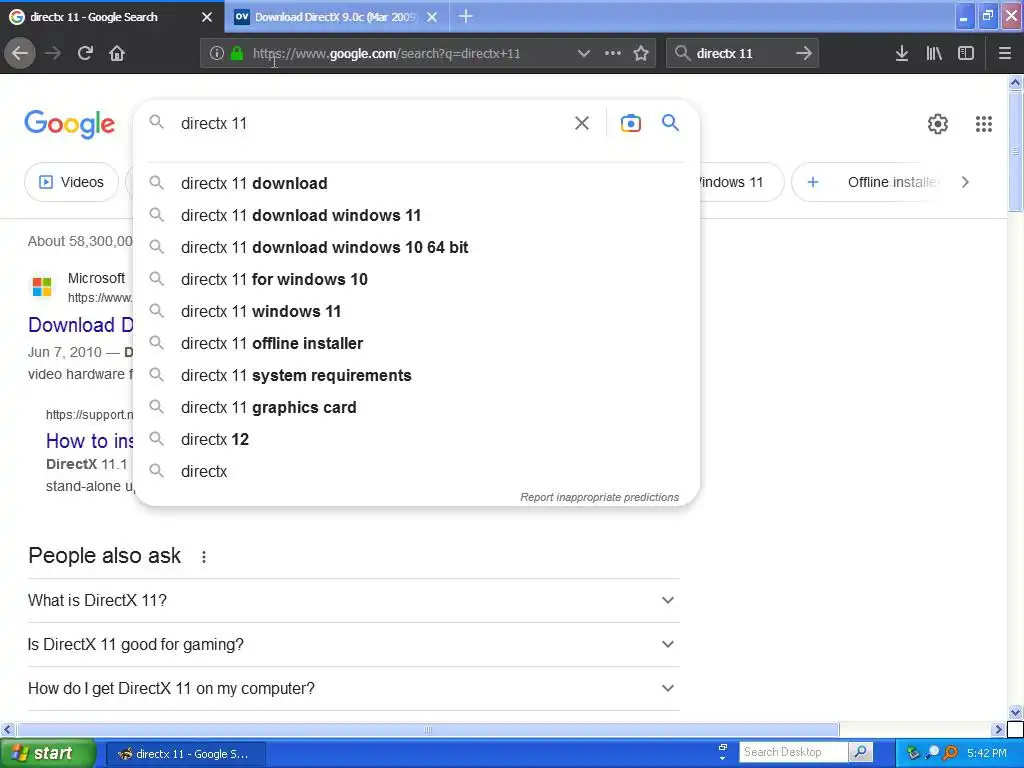The height and width of the screenshot is (768, 1024).
Task: Click the green padlock security icon
Action: (236, 54)
